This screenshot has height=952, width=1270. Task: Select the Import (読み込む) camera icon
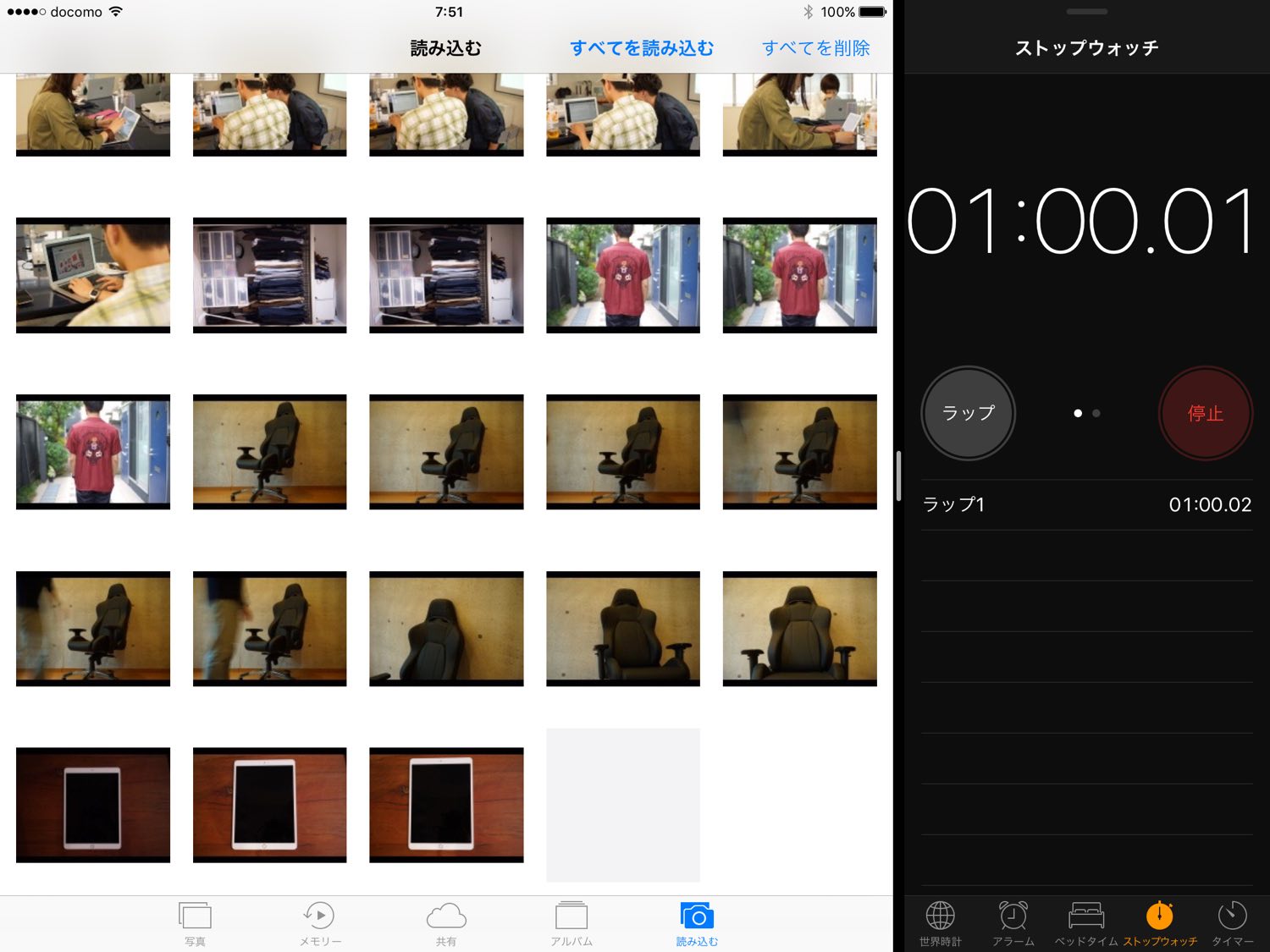click(x=697, y=917)
